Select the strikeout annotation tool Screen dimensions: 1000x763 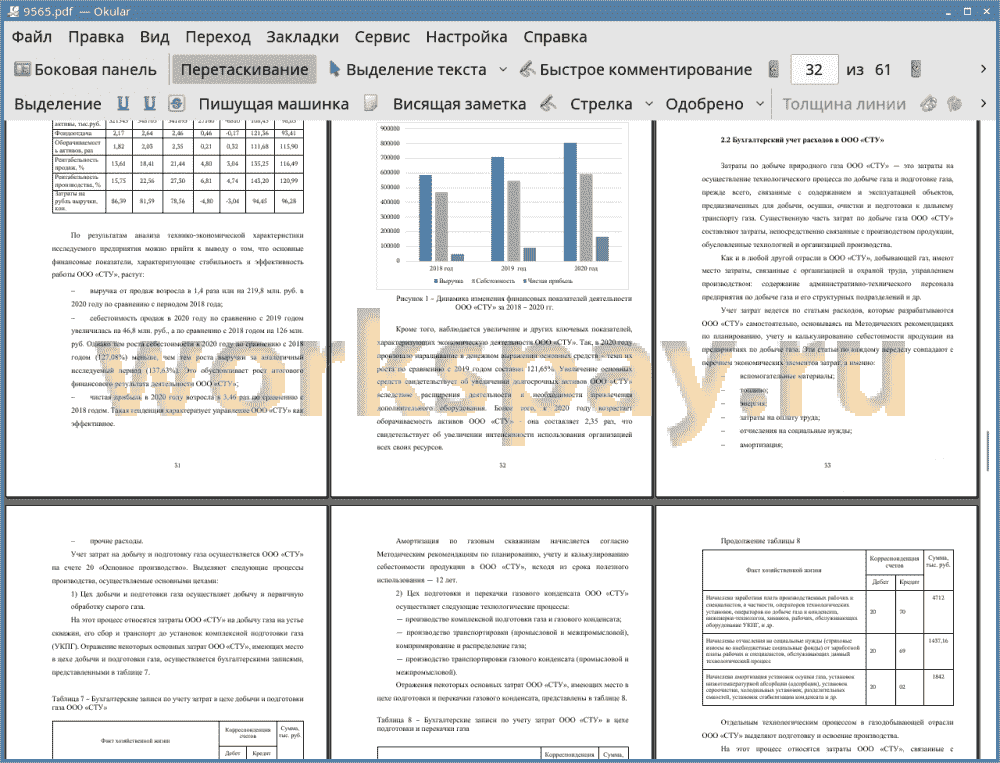177,103
